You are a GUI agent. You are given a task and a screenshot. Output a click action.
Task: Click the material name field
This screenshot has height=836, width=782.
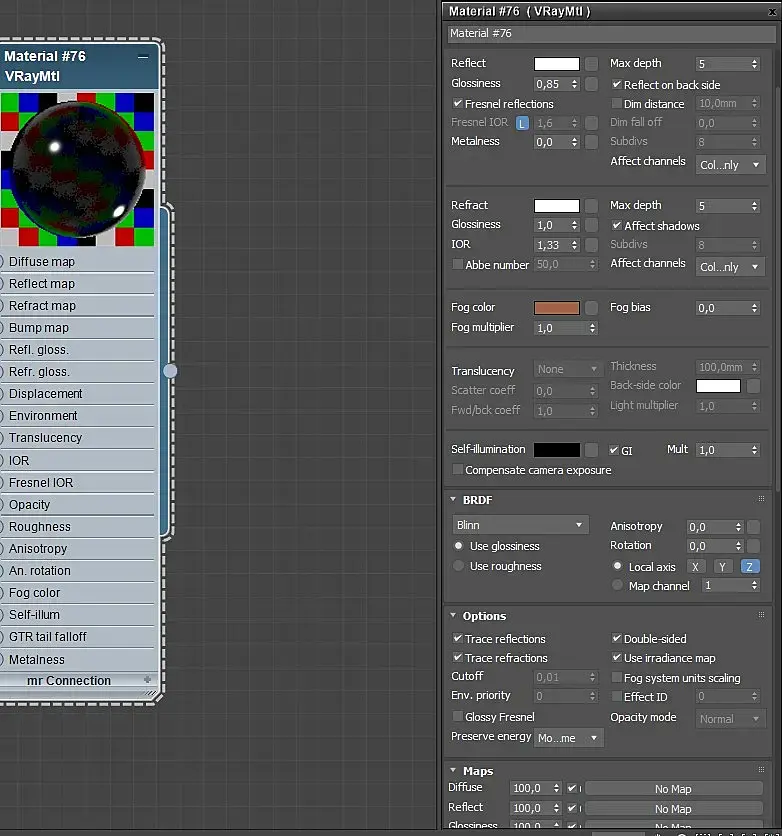(611, 34)
